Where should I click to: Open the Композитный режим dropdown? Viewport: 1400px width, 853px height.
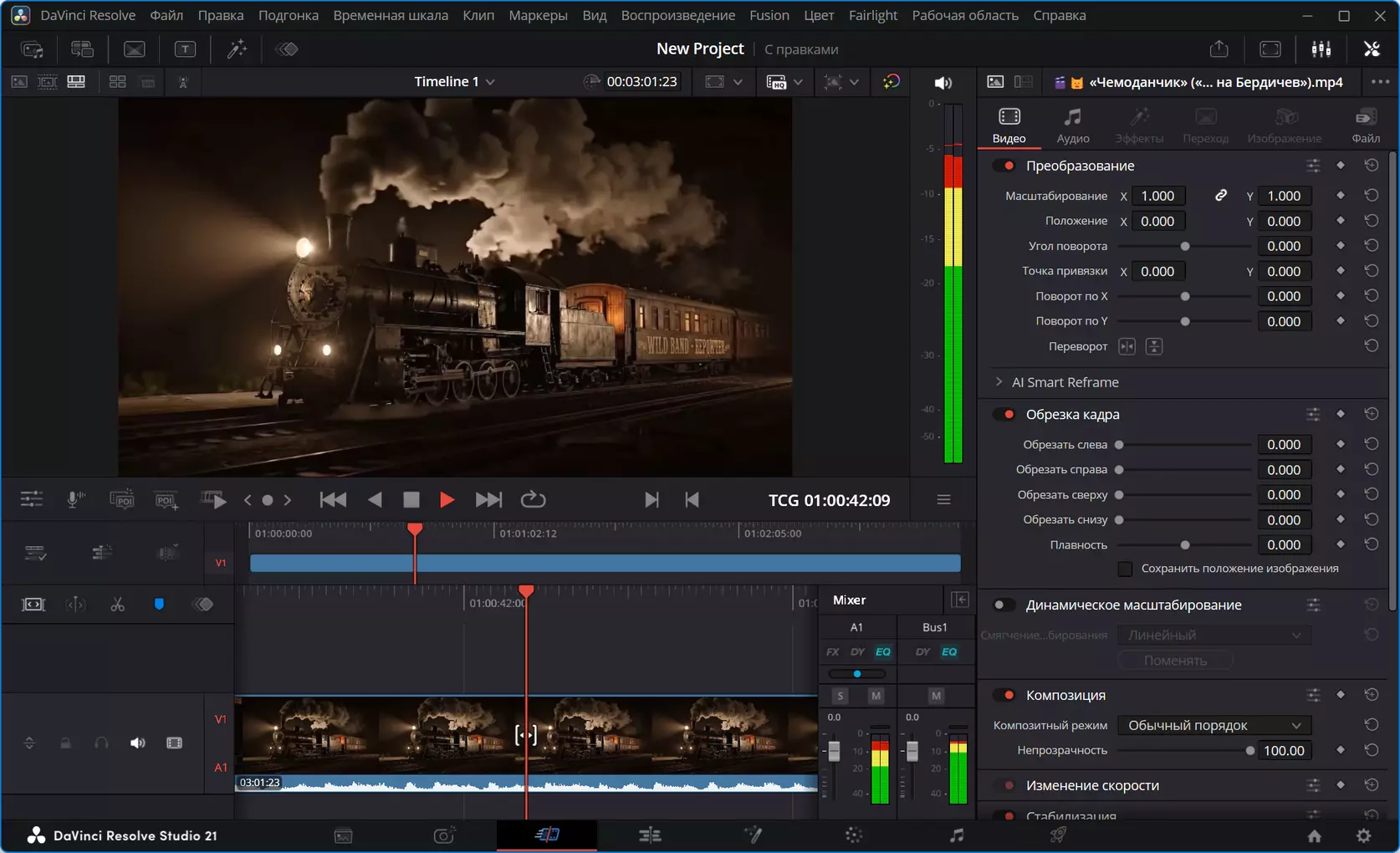(1214, 725)
